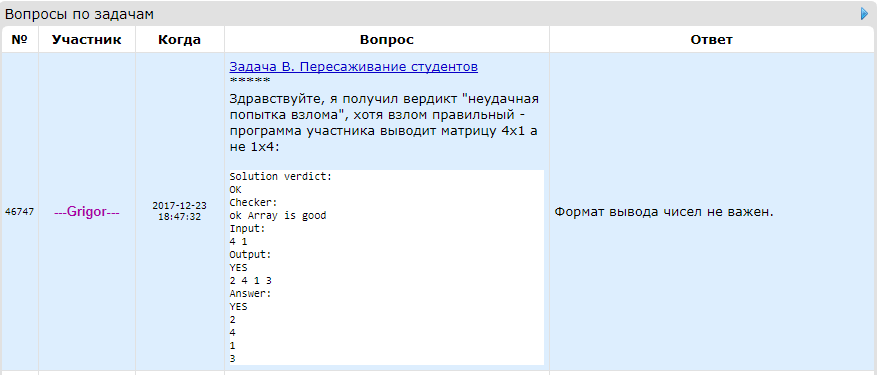Click the Output: label in the log
Image resolution: width=881 pixels, height=375 pixels.
tap(250, 254)
